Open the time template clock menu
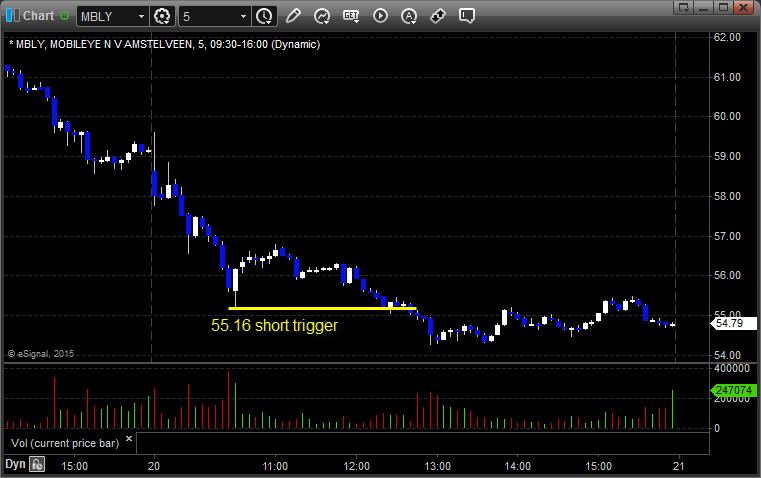This screenshot has height=478, width=761. coord(265,16)
